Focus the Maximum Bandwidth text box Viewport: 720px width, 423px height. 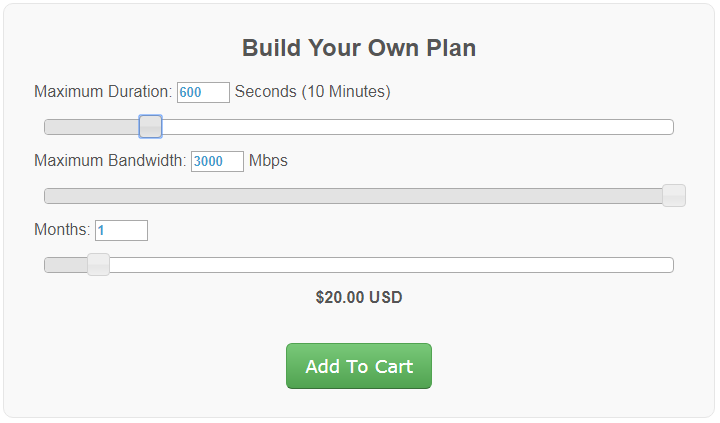[x=217, y=161]
